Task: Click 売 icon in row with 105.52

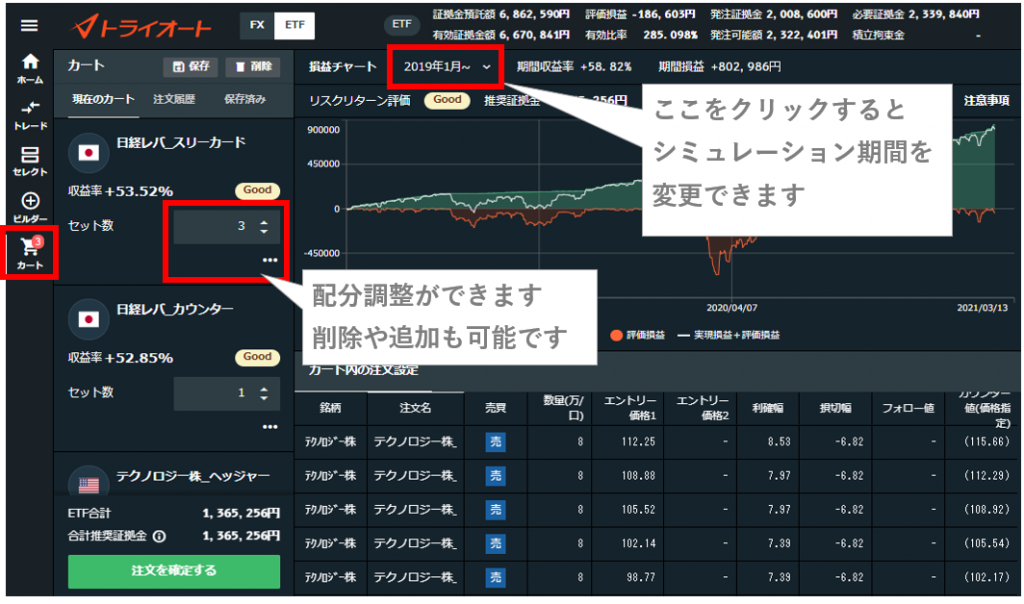Action: (x=496, y=509)
